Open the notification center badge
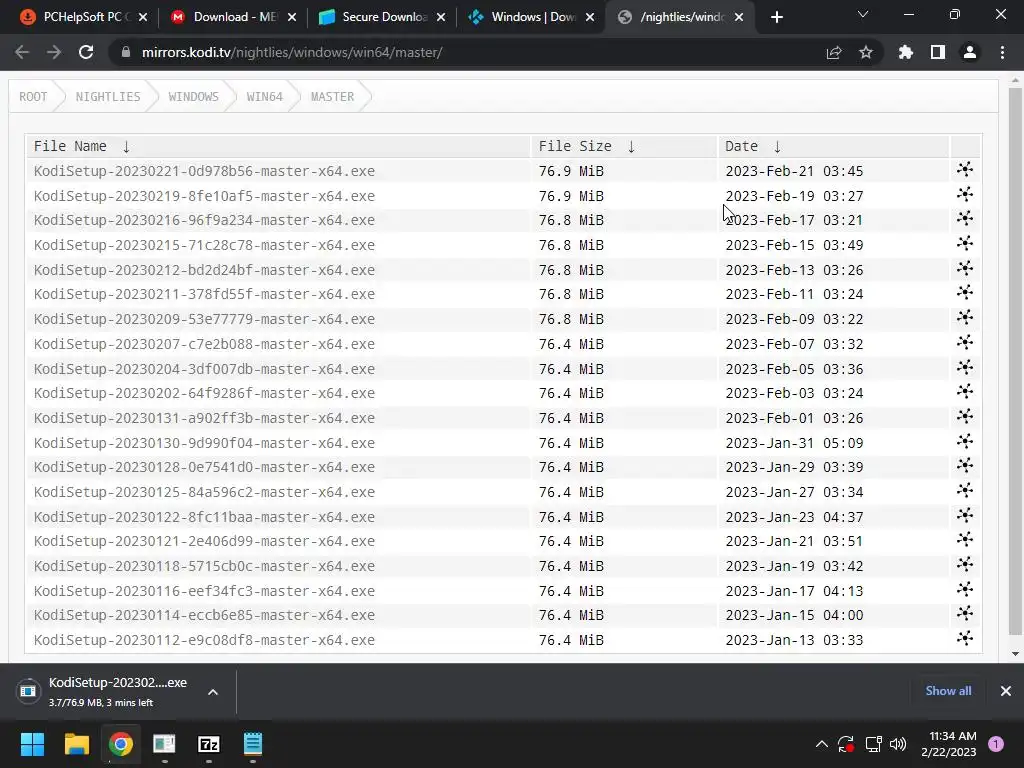The width and height of the screenshot is (1024, 768). point(996,743)
